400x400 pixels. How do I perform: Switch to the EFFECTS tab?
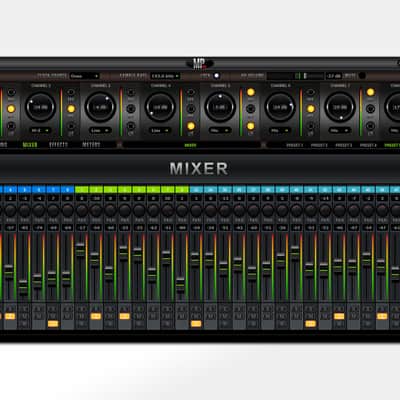(x=58, y=145)
